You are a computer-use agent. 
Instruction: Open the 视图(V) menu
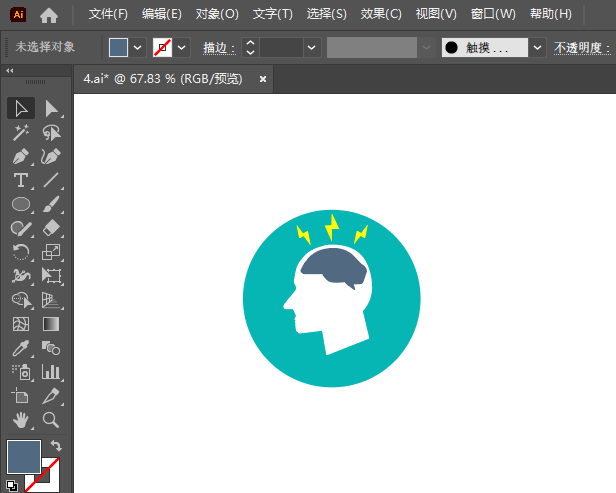[x=436, y=15]
